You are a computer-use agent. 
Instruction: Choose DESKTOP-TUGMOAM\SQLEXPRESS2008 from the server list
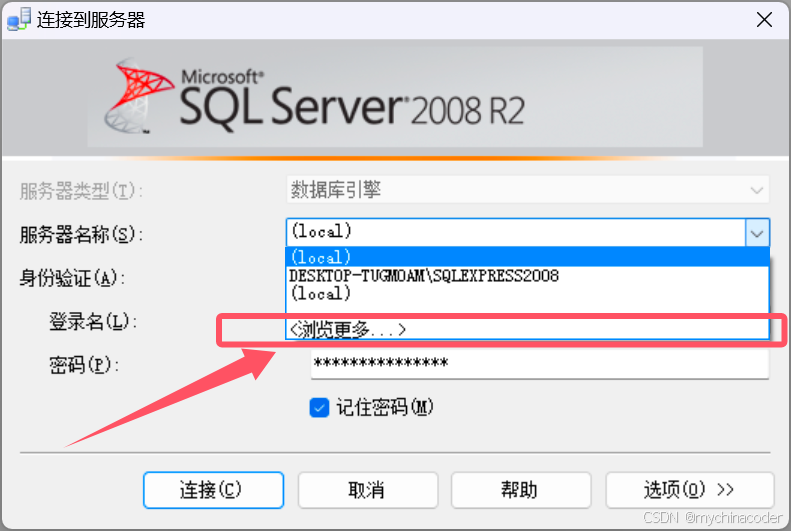527,275
